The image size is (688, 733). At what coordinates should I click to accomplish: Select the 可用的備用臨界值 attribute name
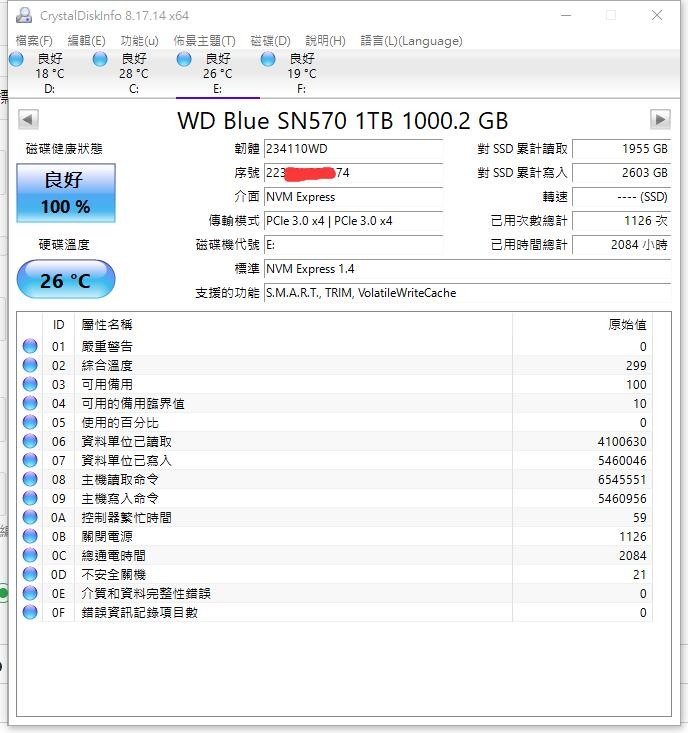133,403
